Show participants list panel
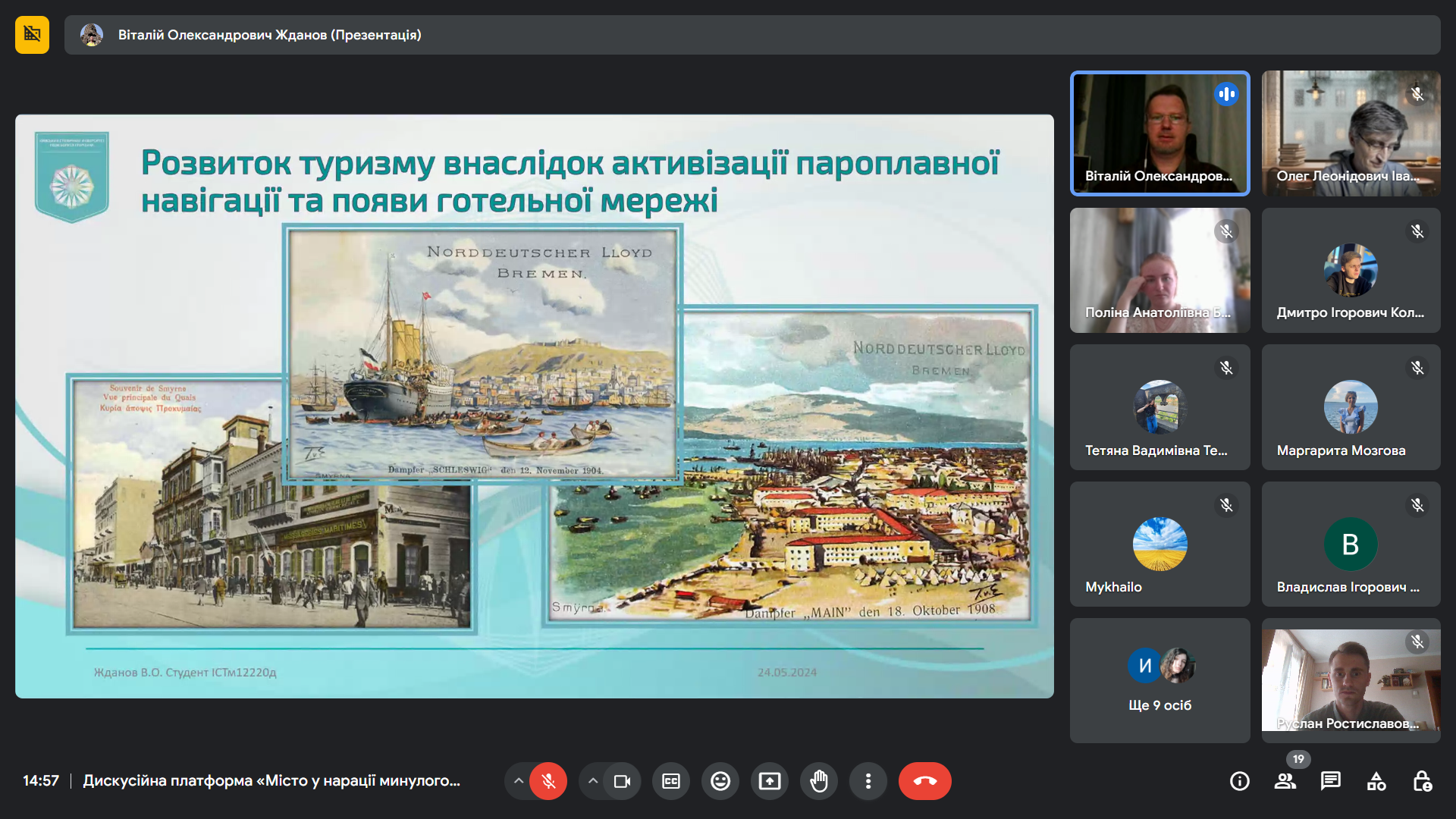Viewport: 1456px width, 819px height. [x=1285, y=781]
